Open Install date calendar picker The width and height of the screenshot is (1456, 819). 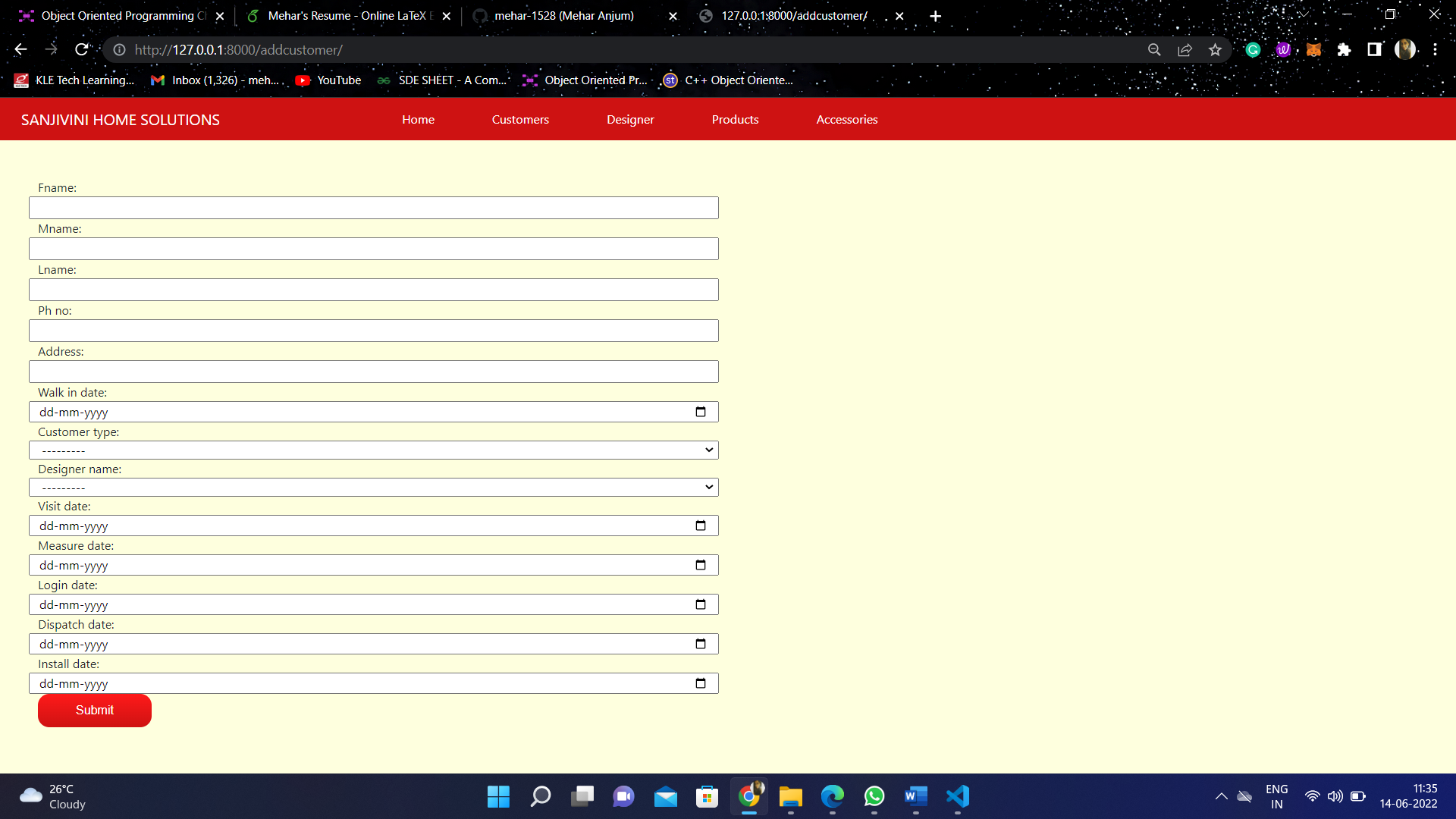[699, 682]
